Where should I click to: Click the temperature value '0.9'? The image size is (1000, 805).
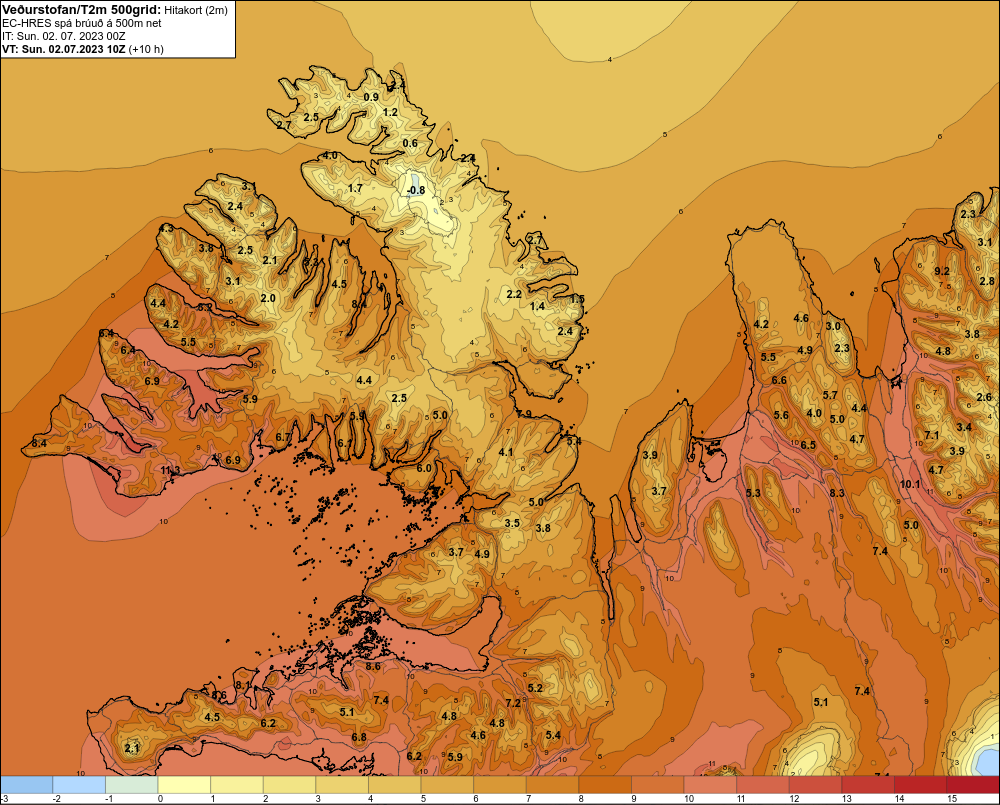[371, 97]
